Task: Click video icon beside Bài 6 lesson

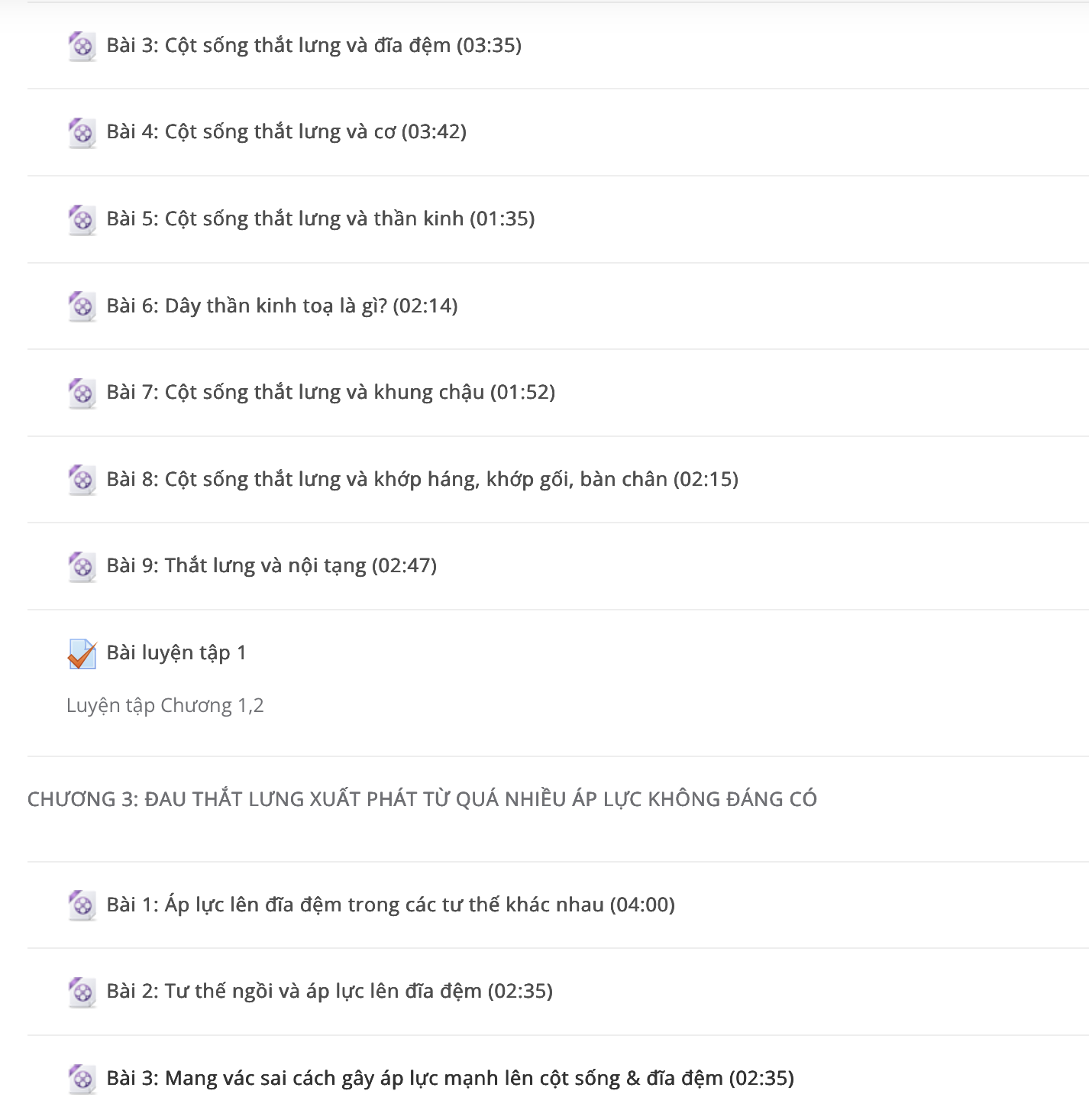Action: point(82,306)
